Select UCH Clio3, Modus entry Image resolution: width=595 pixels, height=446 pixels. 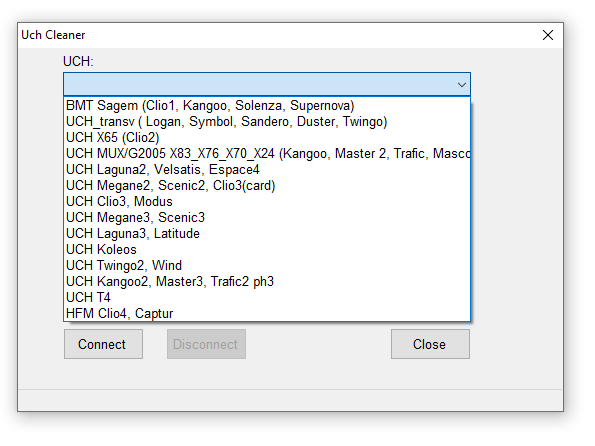267,201
